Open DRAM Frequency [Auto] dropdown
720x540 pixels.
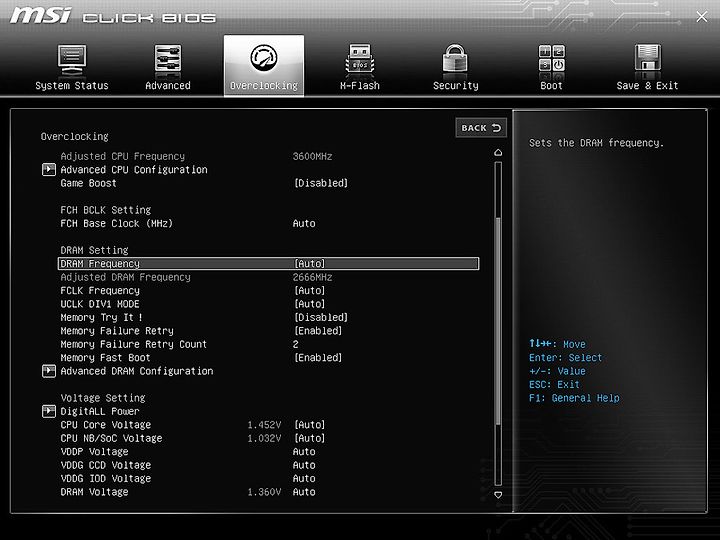[x=309, y=264]
